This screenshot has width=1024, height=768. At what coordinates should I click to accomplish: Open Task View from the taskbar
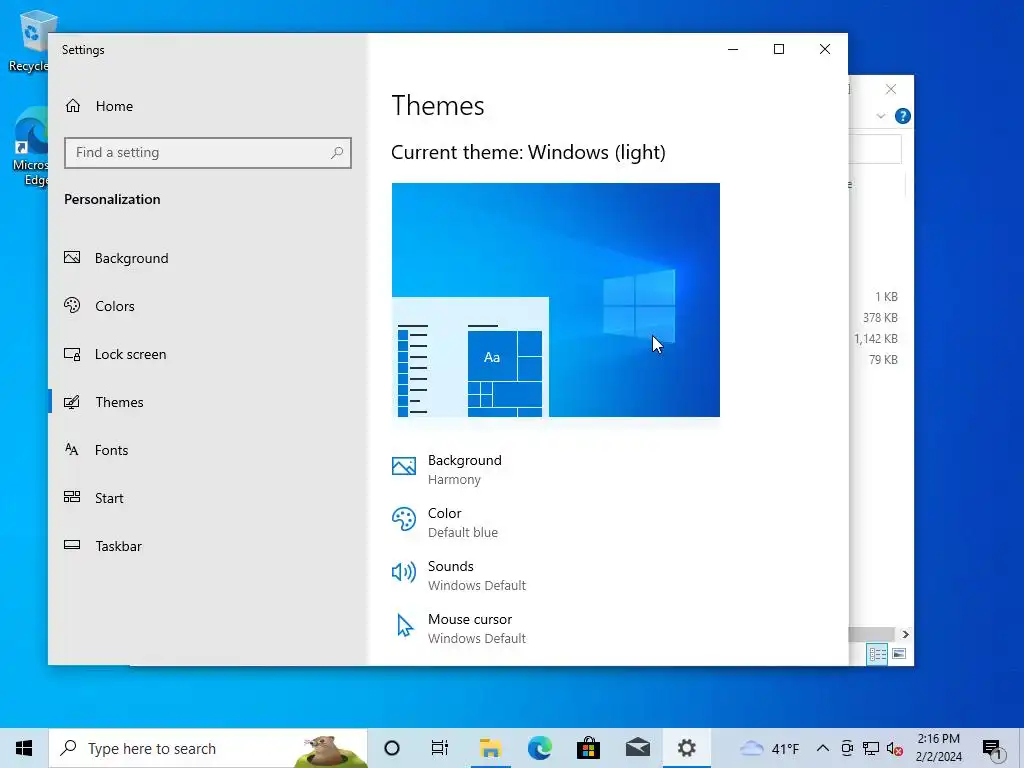tap(440, 748)
